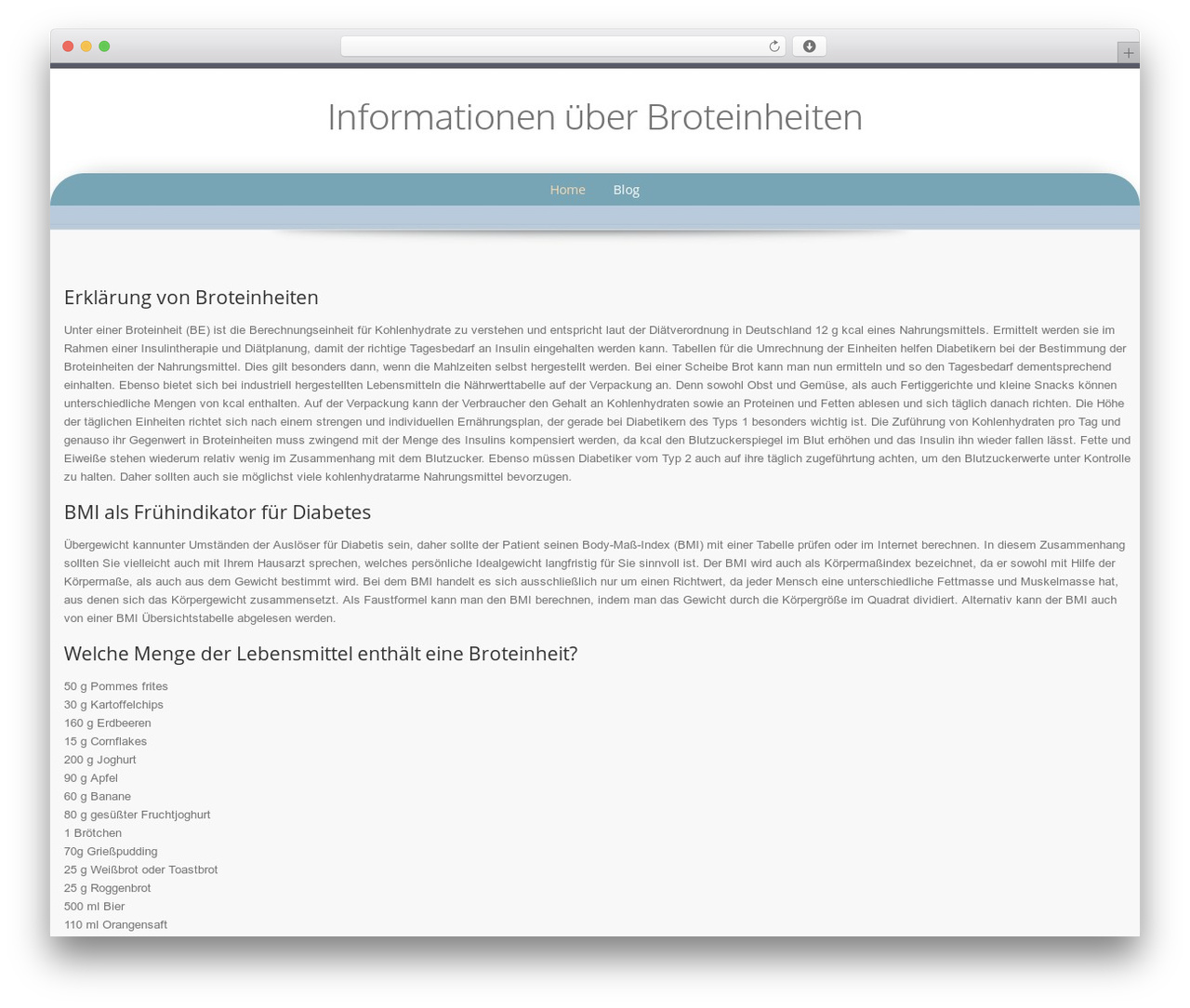This screenshot has height=1008, width=1190.
Task: Select the line 30 g Kartoffelchips
Action: coord(113,705)
